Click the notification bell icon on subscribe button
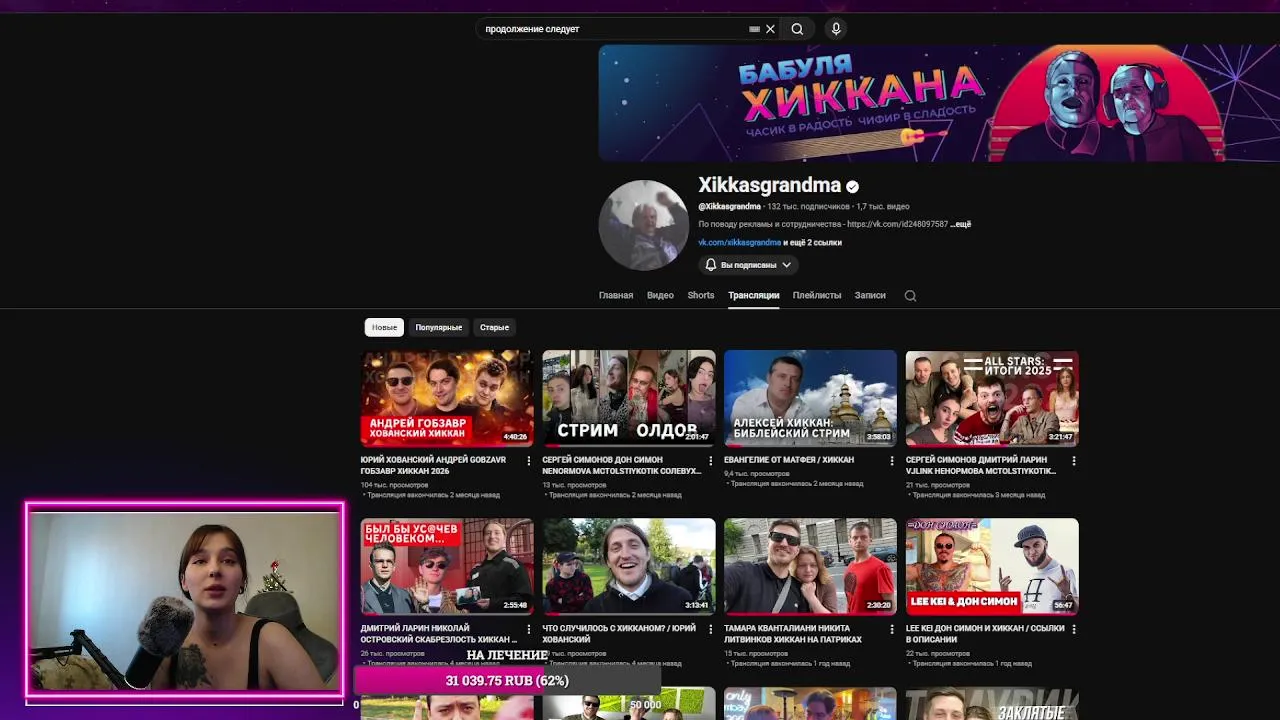 pos(711,265)
